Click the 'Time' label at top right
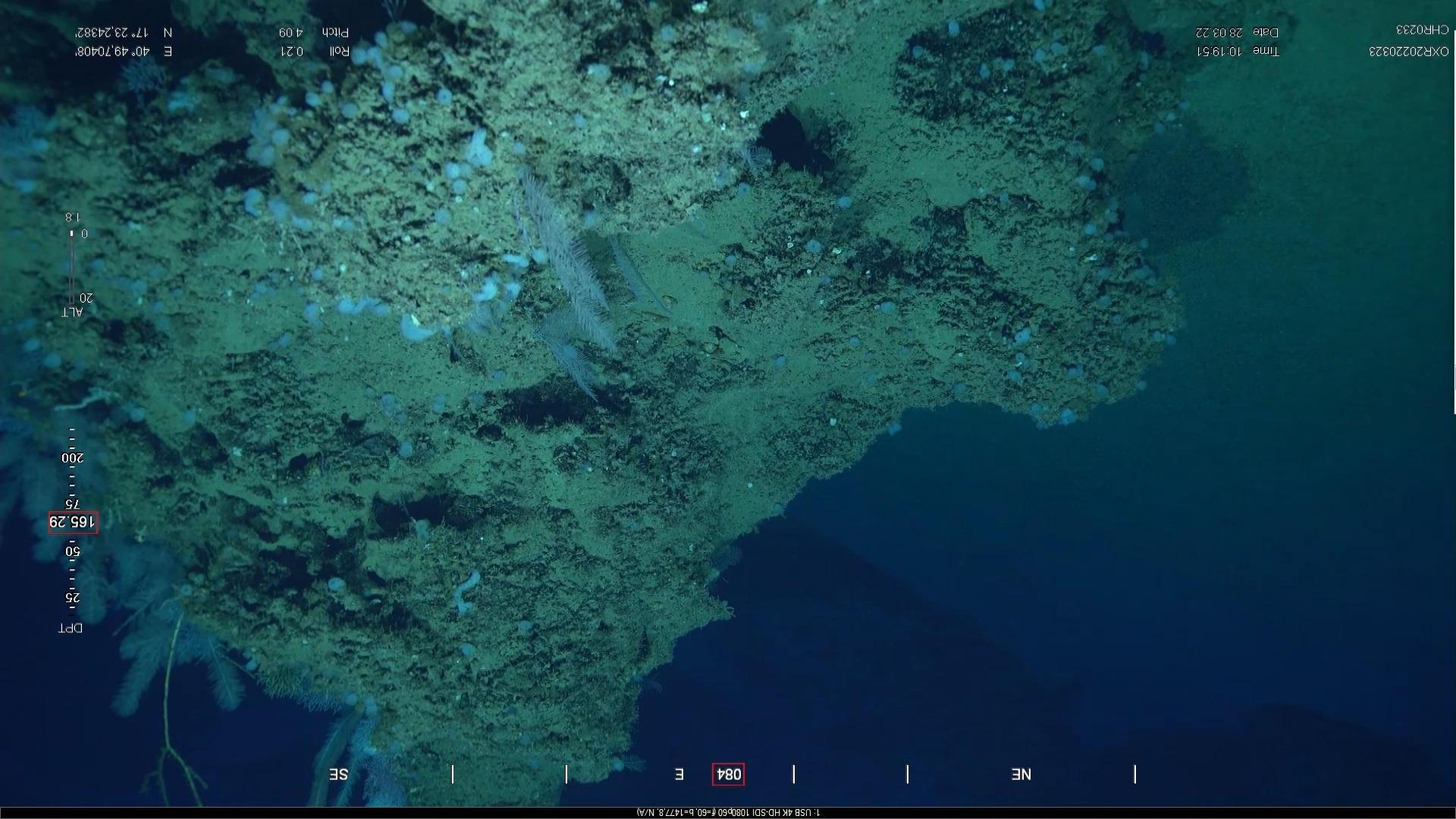The height and width of the screenshot is (819, 1456). [x=1265, y=52]
